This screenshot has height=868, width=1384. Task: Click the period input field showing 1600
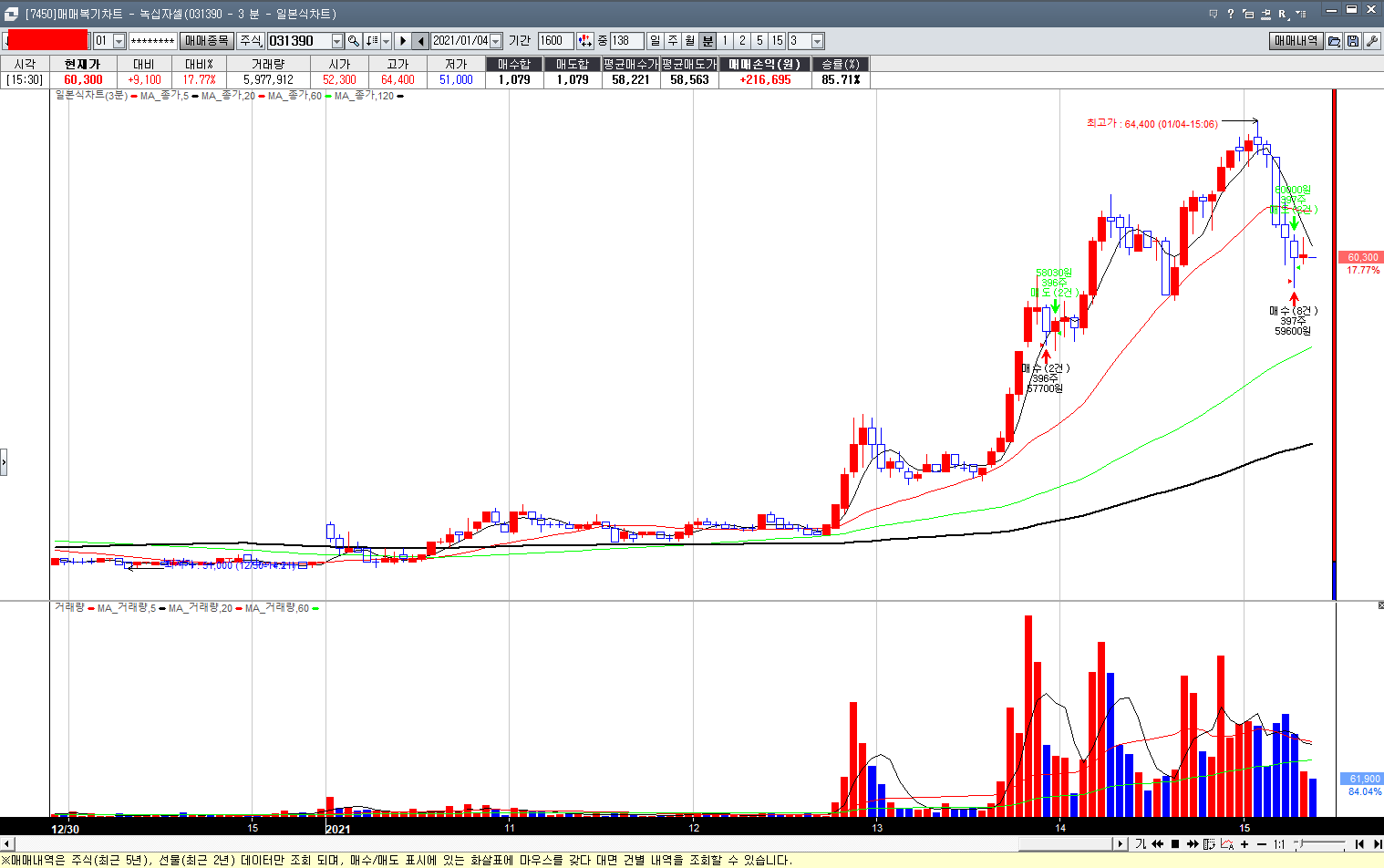coord(555,41)
